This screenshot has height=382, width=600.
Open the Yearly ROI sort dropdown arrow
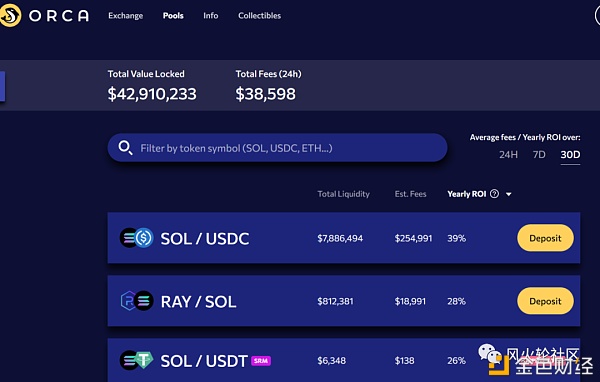pos(509,194)
